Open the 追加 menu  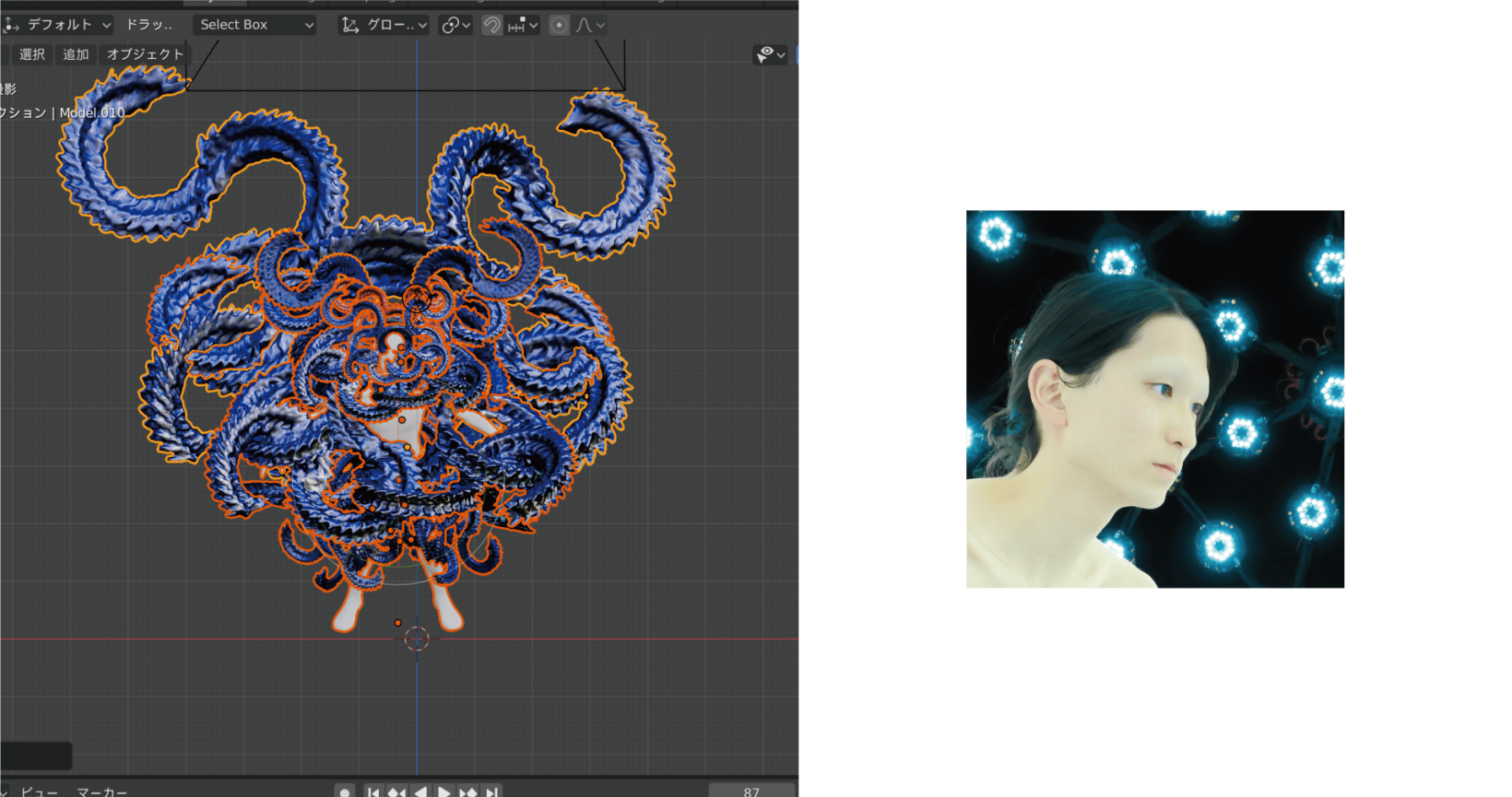pos(76,54)
